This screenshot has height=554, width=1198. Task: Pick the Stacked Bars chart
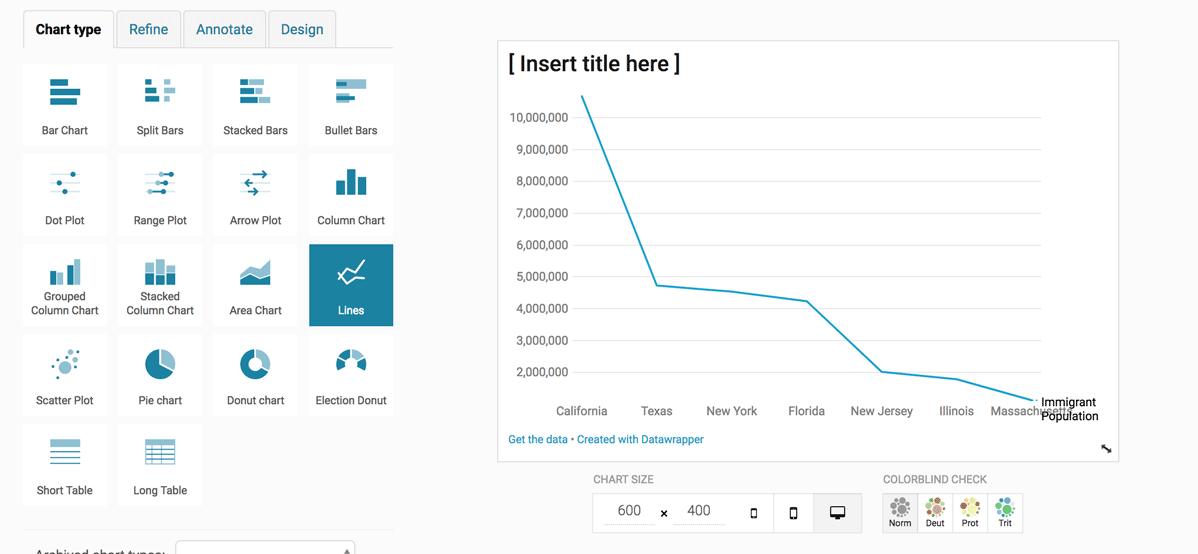pos(255,105)
